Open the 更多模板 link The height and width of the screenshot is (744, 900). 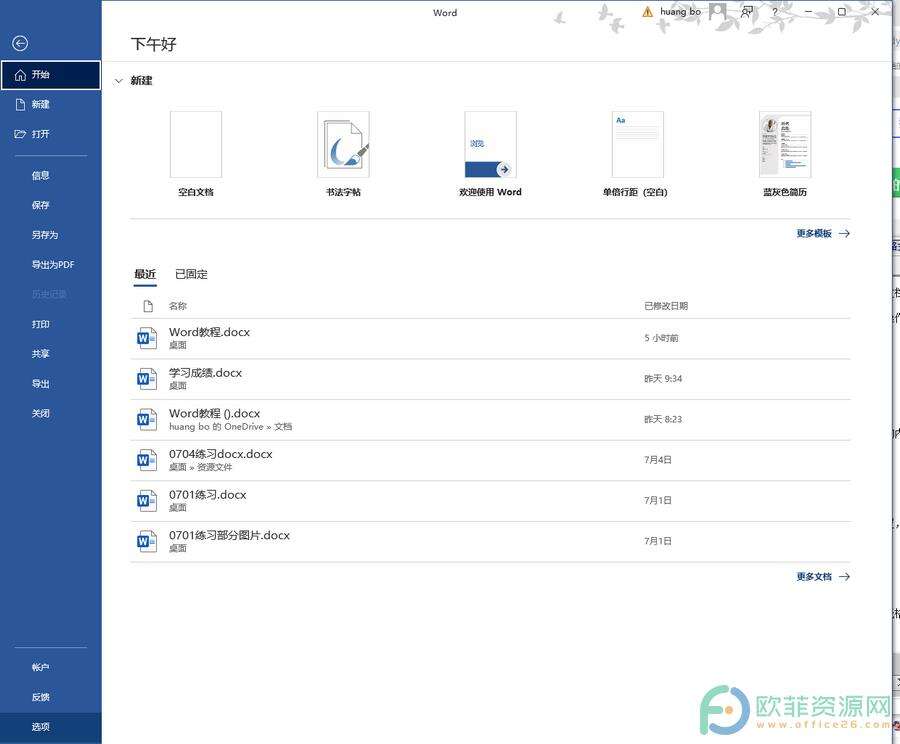823,234
